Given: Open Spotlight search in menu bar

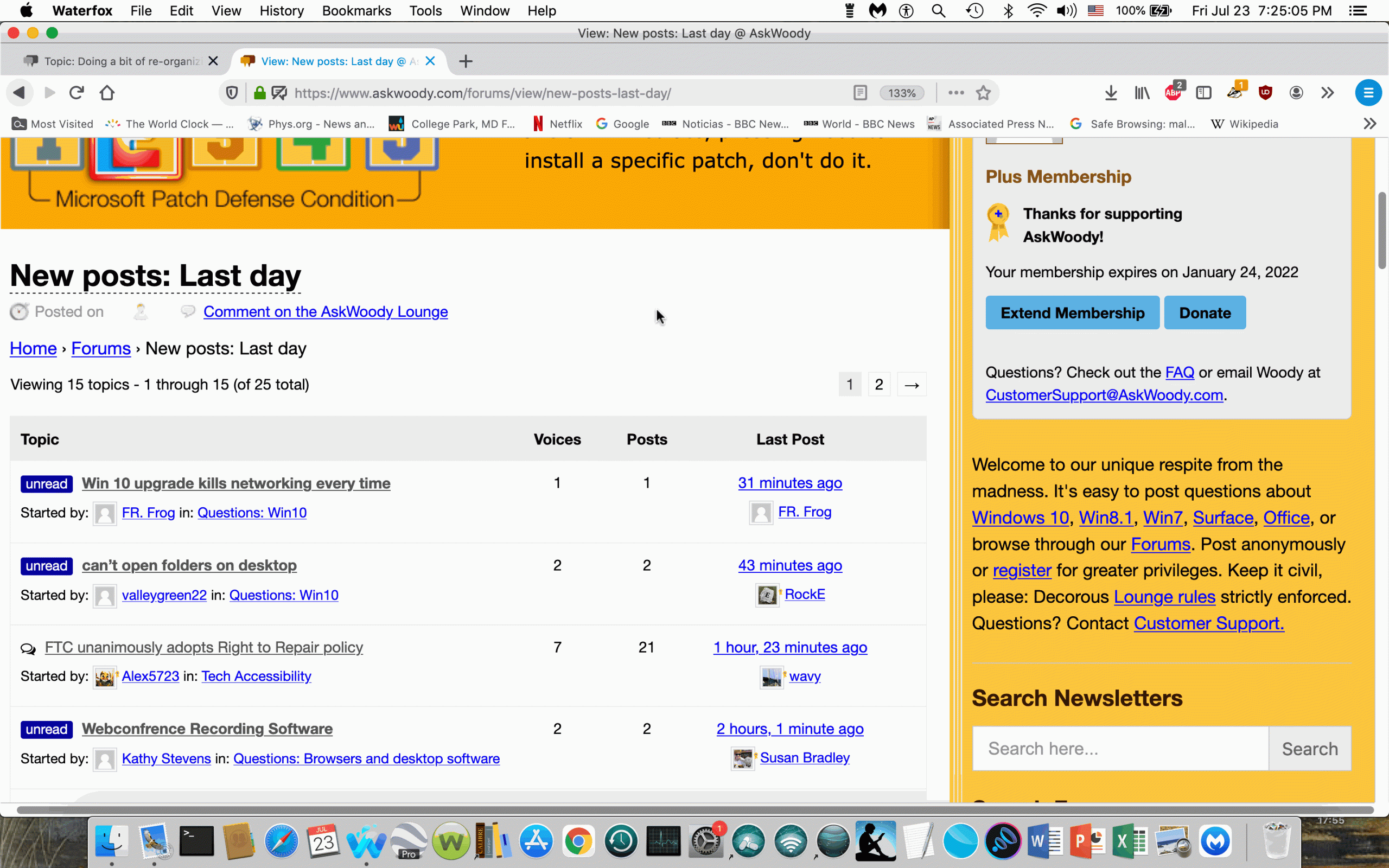Looking at the screenshot, I should coord(939,11).
